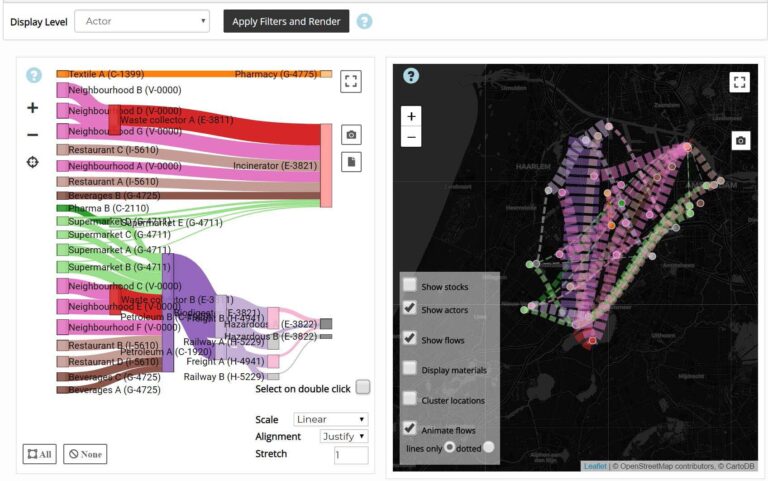768x481 pixels.
Task: Turn off Animate flows checkbox
Action: (x=410, y=428)
